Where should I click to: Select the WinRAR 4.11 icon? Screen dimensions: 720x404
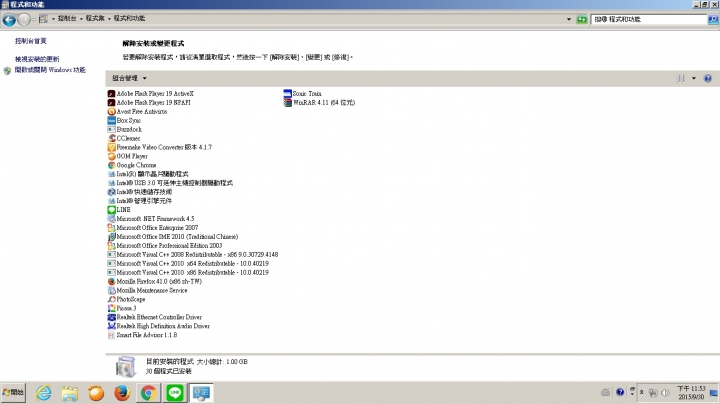(287, 102)
